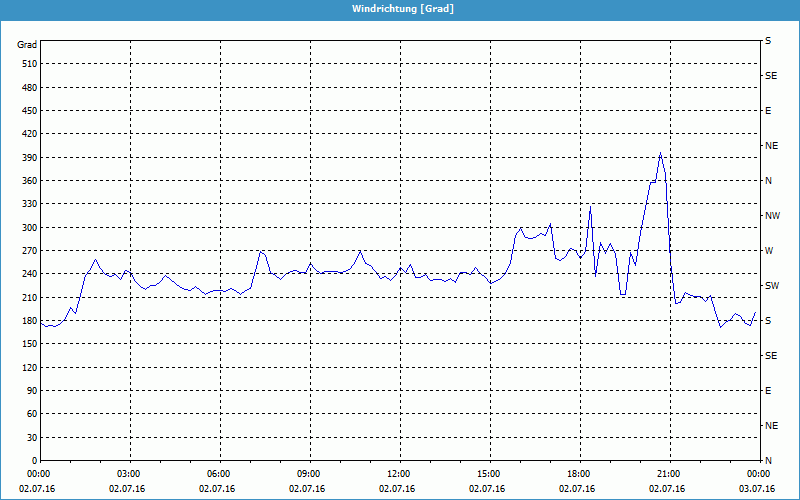This screenshot has width=800, height=500.
Task: Click the 18:00 time label
Action: pyautogui.click(x=579, y=474)
